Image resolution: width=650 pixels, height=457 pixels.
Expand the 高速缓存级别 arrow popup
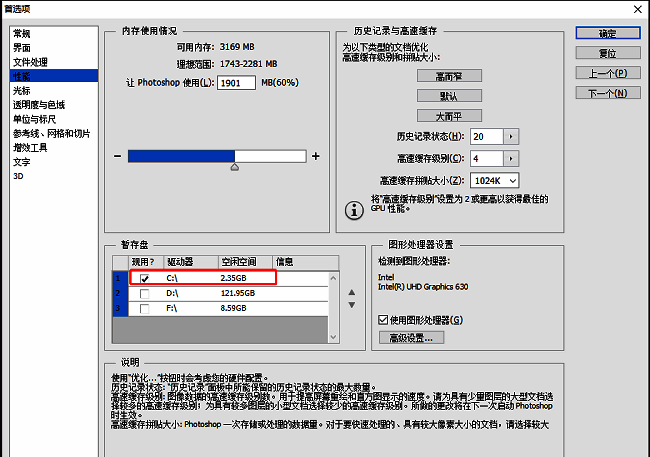click(511, 158)
